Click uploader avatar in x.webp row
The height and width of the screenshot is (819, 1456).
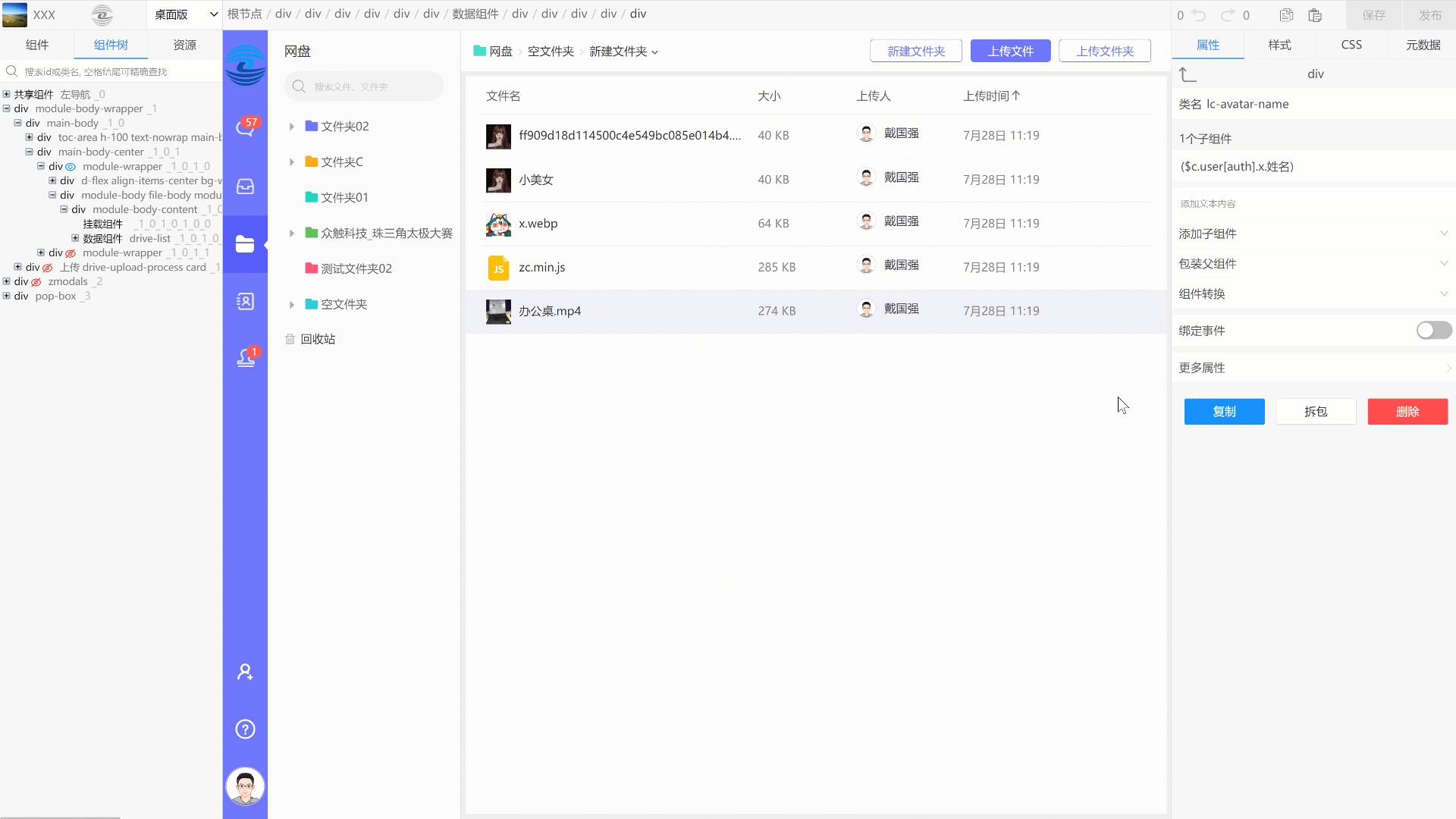tap(866, 221)
